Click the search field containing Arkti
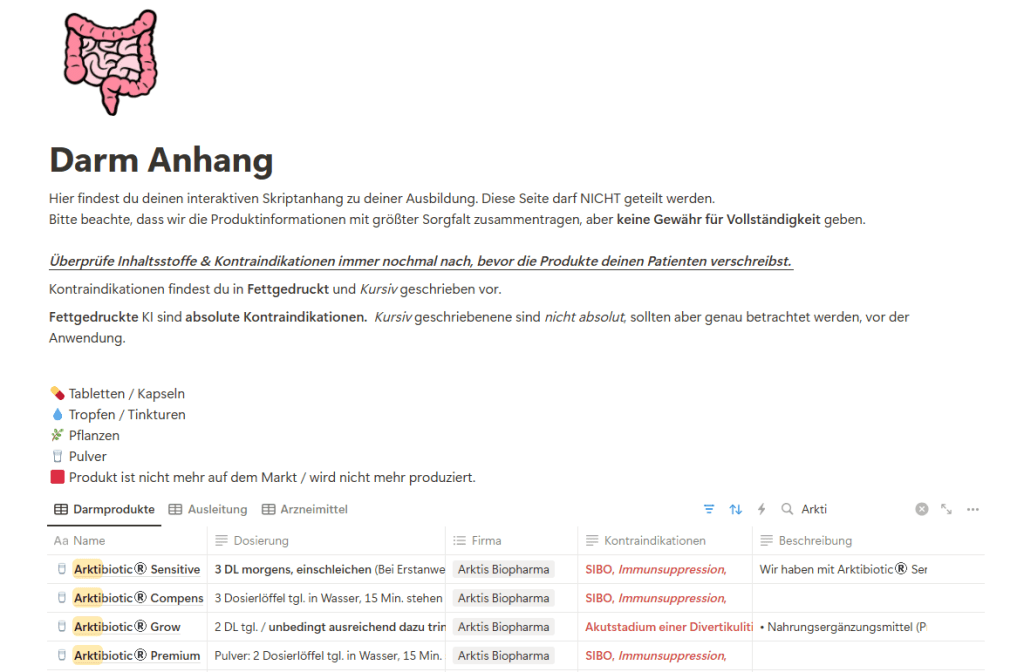 [x=852, y=509]
